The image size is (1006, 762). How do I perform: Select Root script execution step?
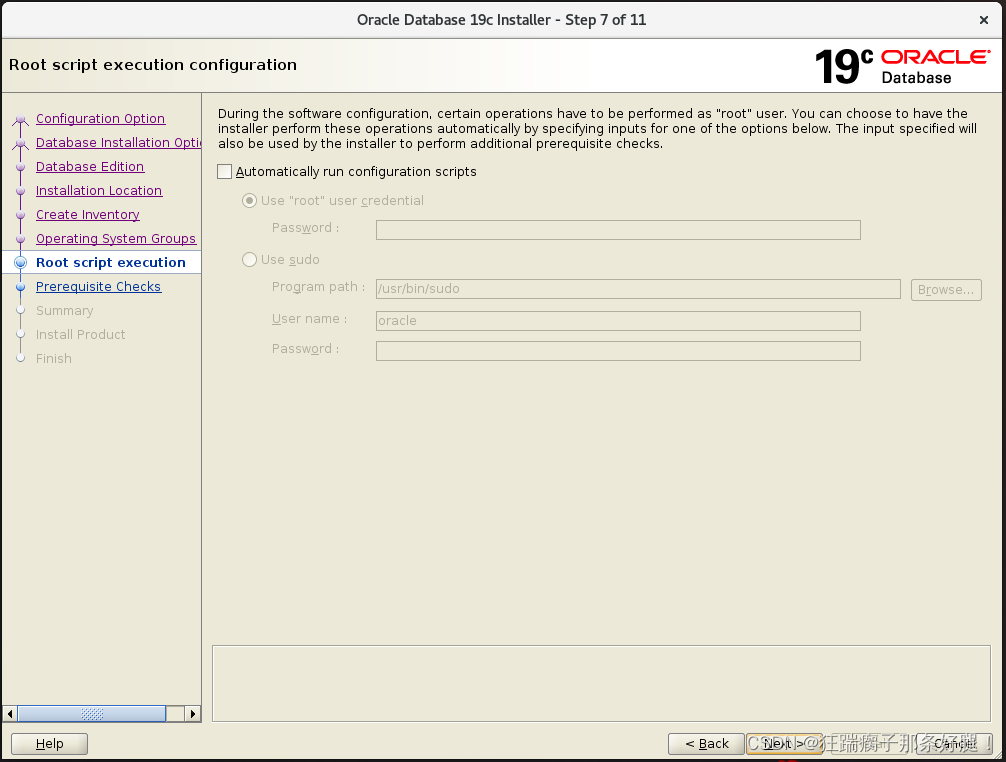click(x=110, y=262)
